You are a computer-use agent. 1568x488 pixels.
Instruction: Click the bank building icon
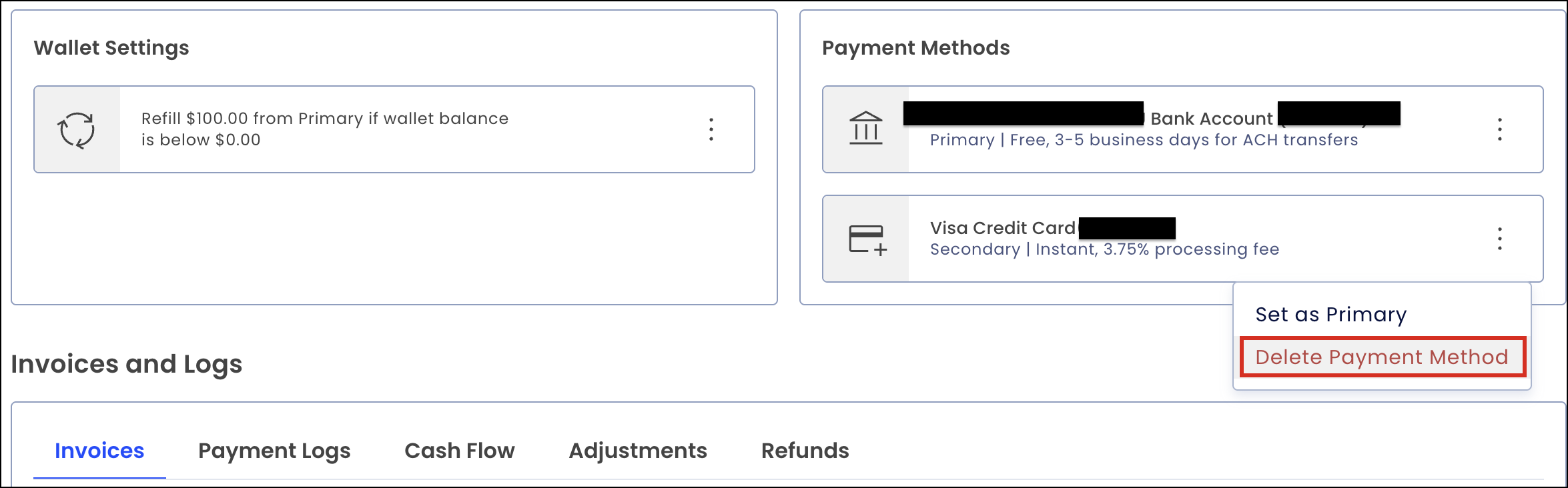[865, 128]
